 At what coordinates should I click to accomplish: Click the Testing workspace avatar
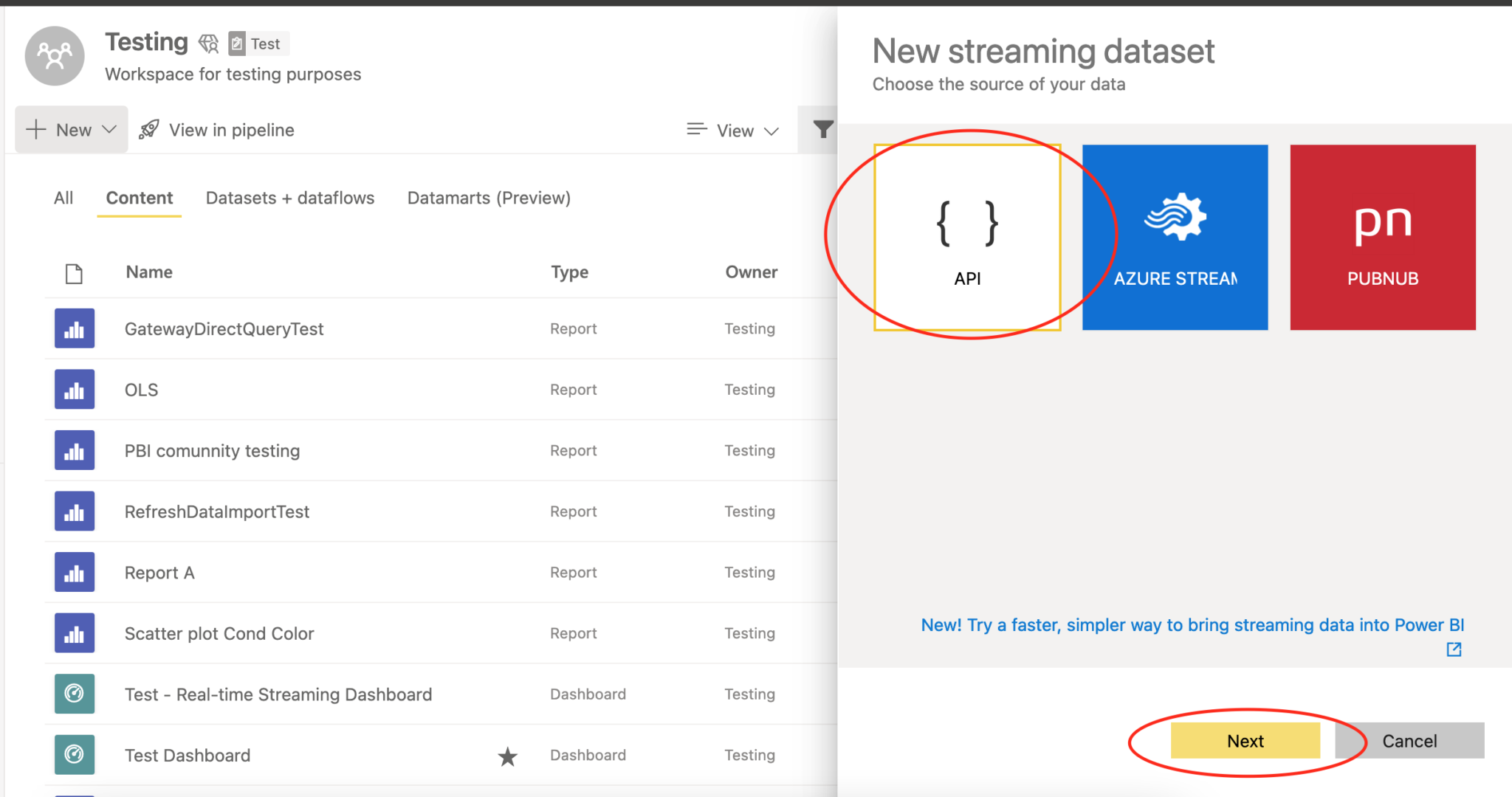(54, 55)
